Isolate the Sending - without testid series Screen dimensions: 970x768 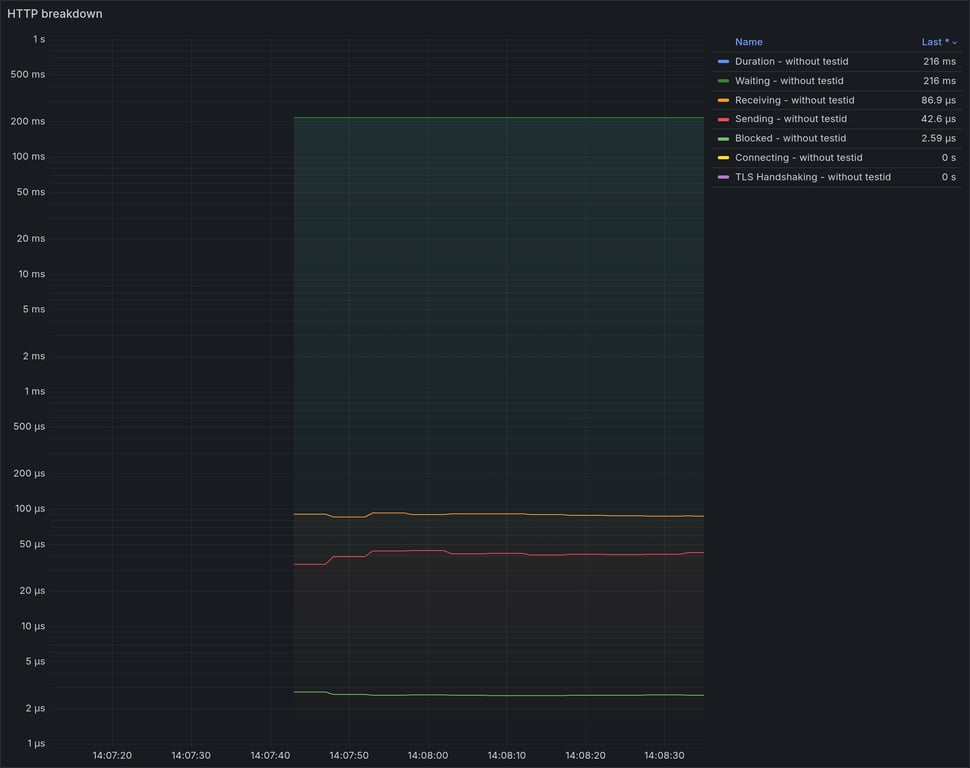click(x=791, y=119)
